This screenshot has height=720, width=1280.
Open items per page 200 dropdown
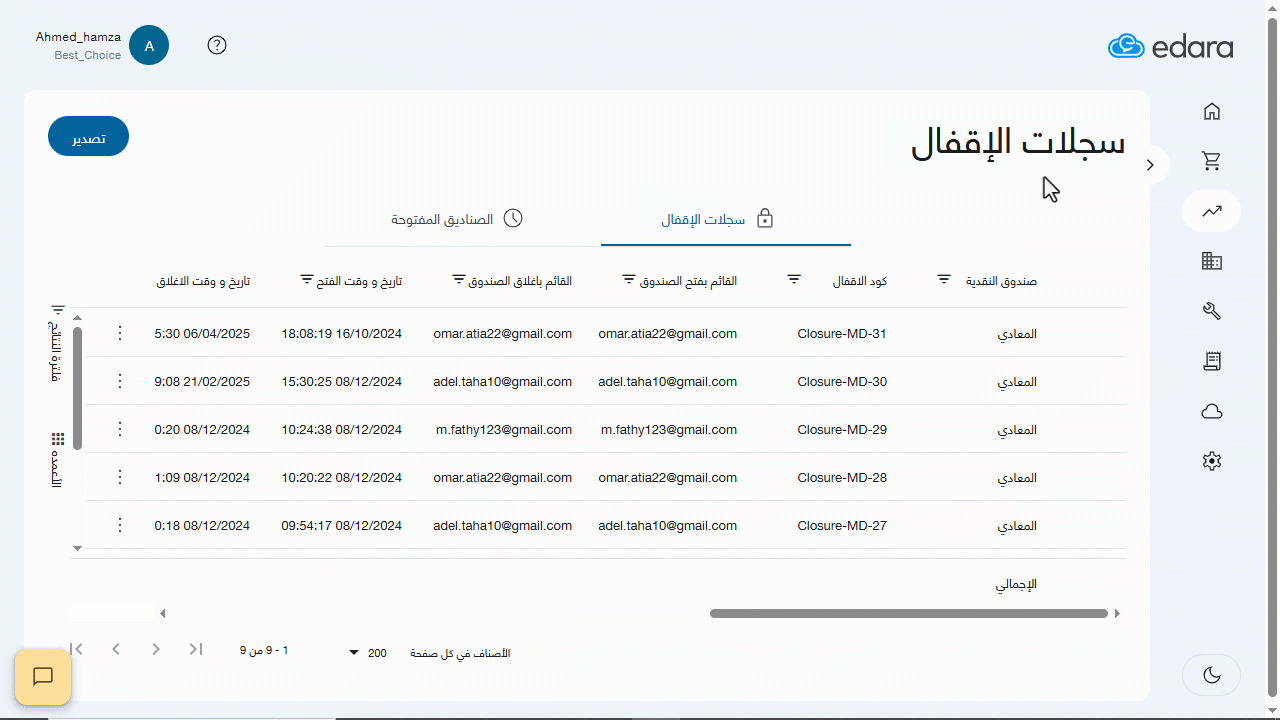click(367, 653)
